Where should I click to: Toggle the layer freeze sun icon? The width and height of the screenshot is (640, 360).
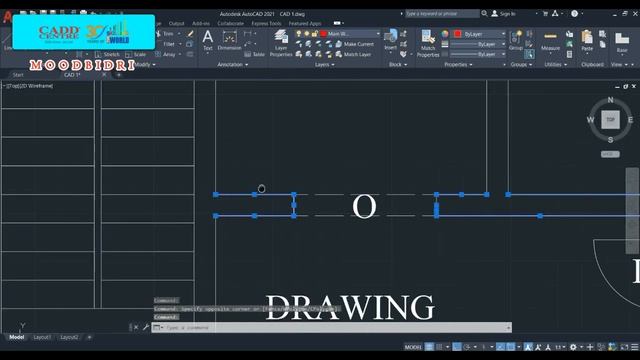(x=307, y=34)
